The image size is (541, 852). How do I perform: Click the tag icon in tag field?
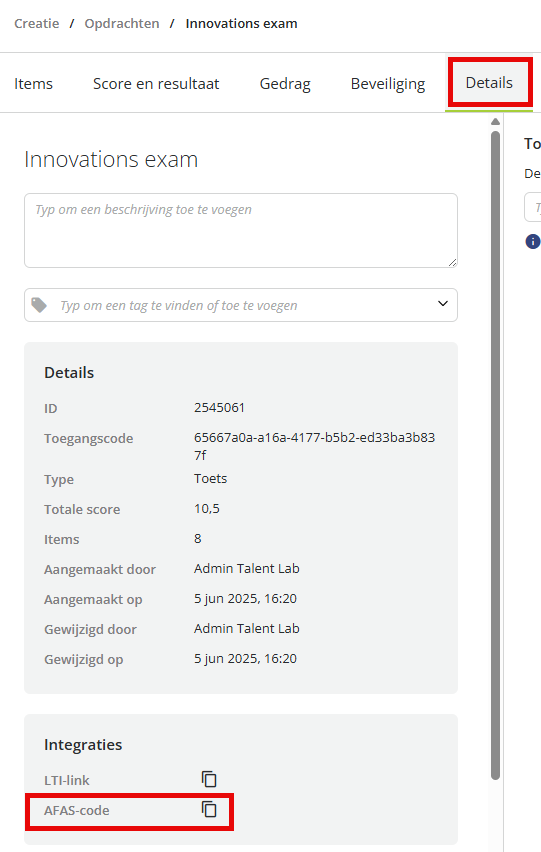point(39,305)
